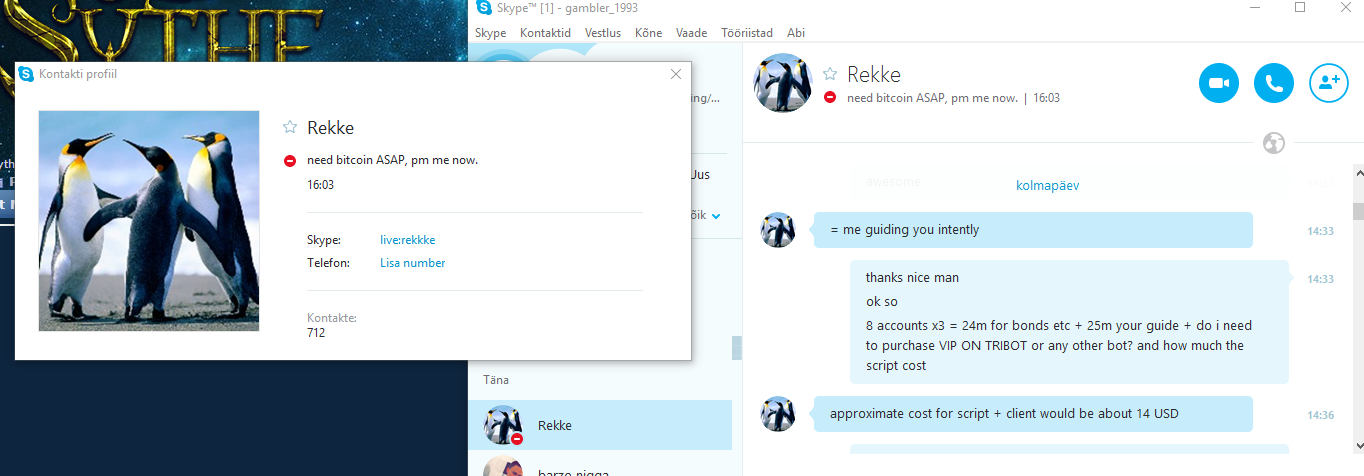Click Rekke's status text in profile window
Screen dimensions: 1364x476
(393, 160)
